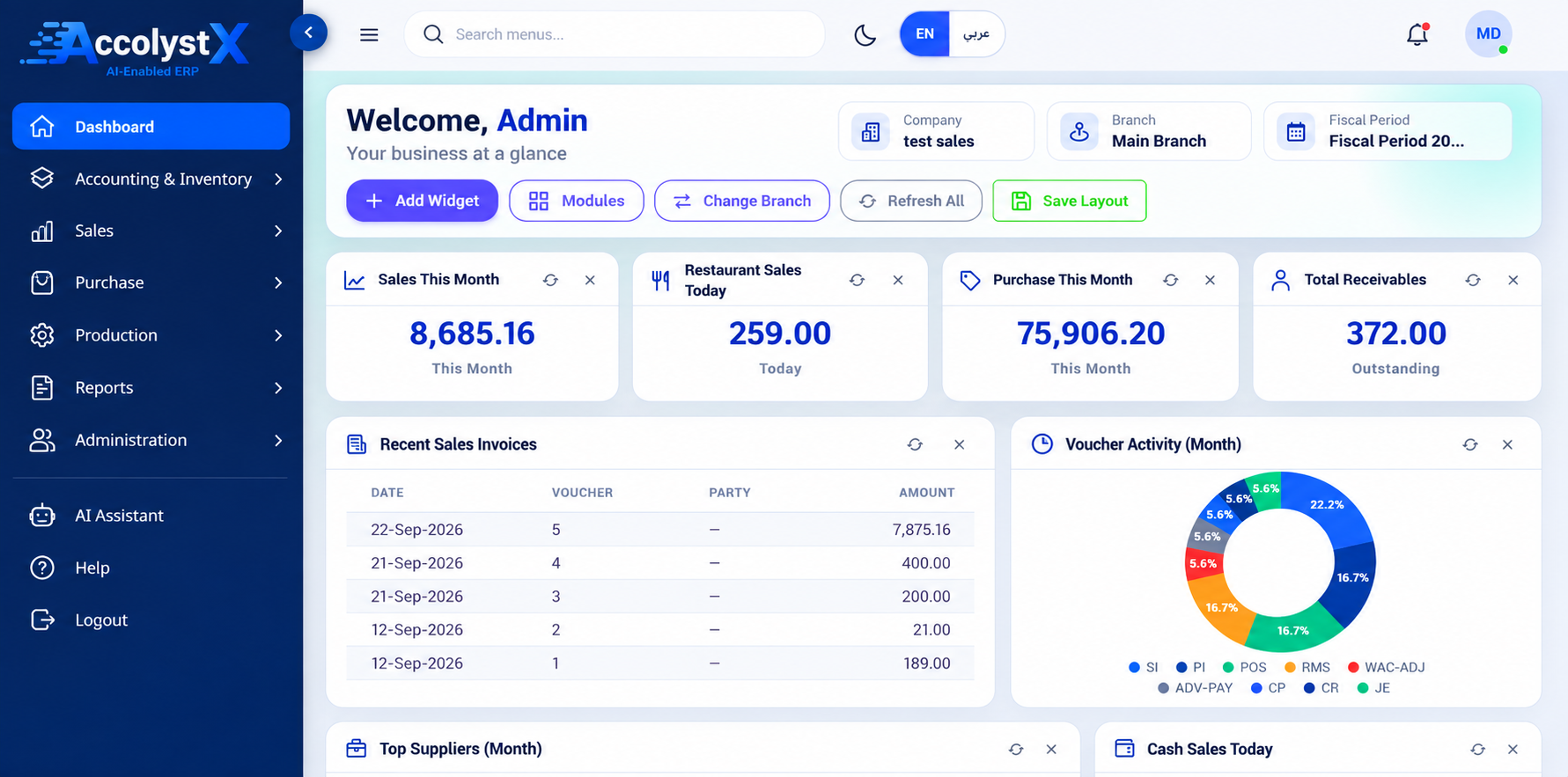The width and height of the screenshot is (1568, 777).
Task: Collapse the sidebar with arrow button
Action: click(x=309, y=33)
